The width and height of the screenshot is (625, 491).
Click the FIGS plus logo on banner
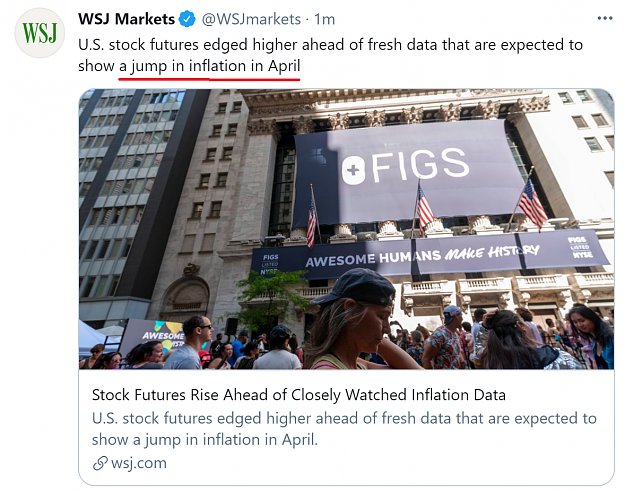353,170
